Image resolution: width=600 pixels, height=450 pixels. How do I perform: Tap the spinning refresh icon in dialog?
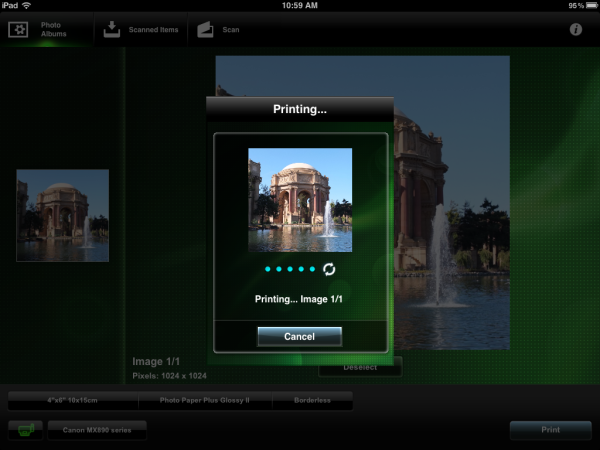(x=329, y=269)
